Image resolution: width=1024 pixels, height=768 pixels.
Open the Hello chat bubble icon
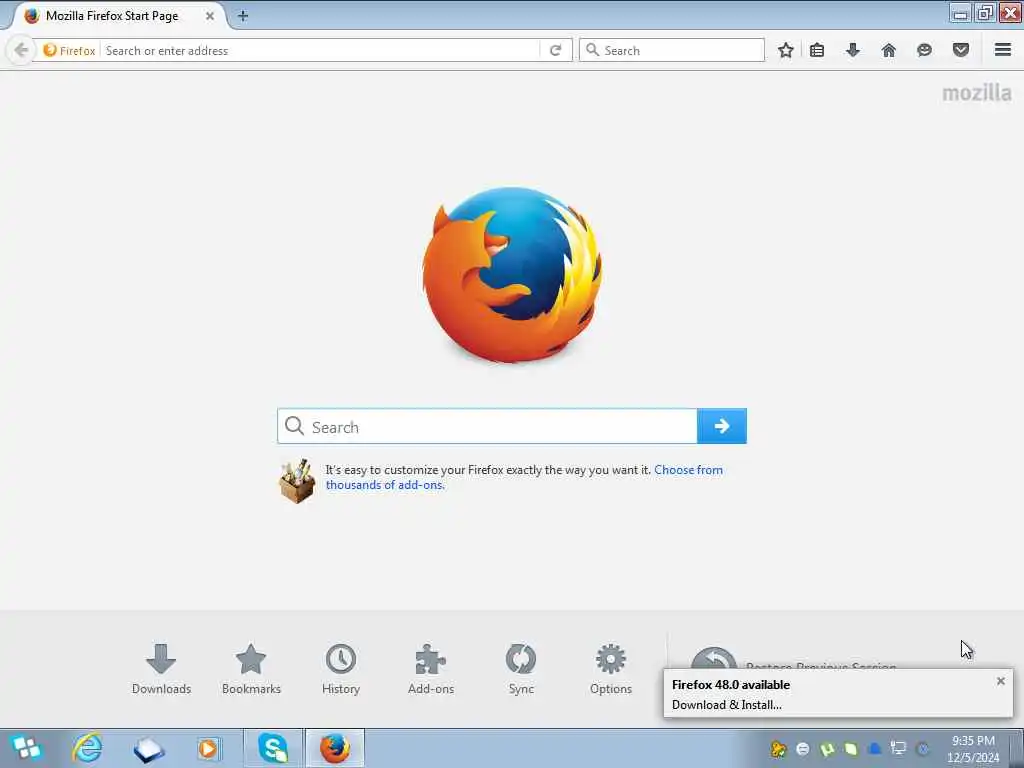(924, 50)
